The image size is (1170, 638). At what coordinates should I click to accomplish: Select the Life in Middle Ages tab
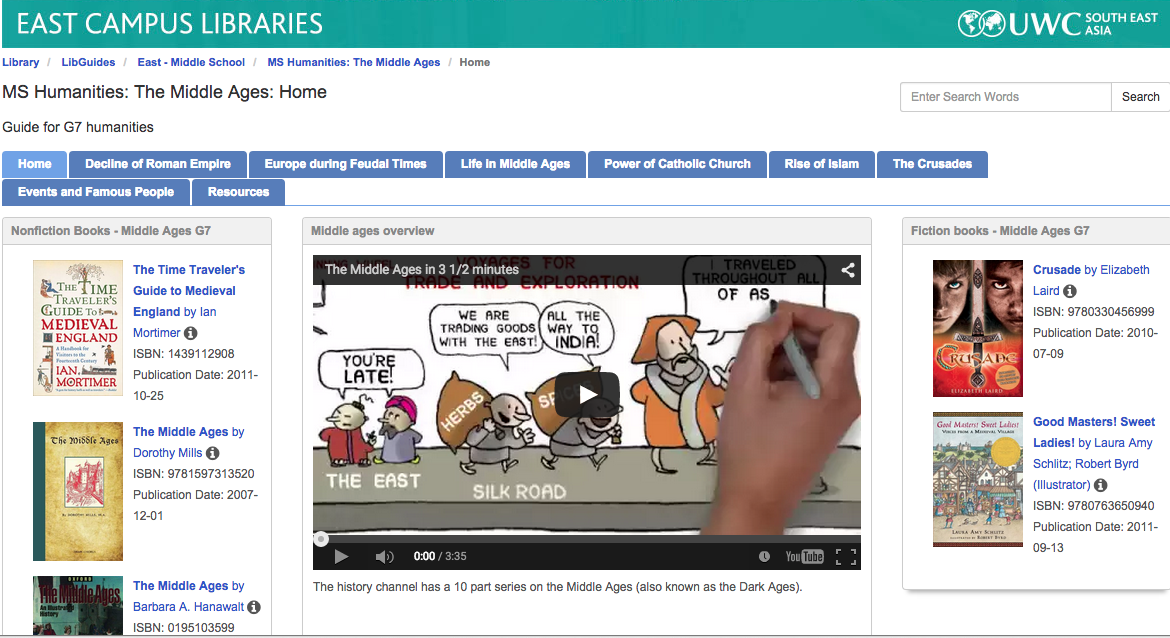tap(515, 164)
